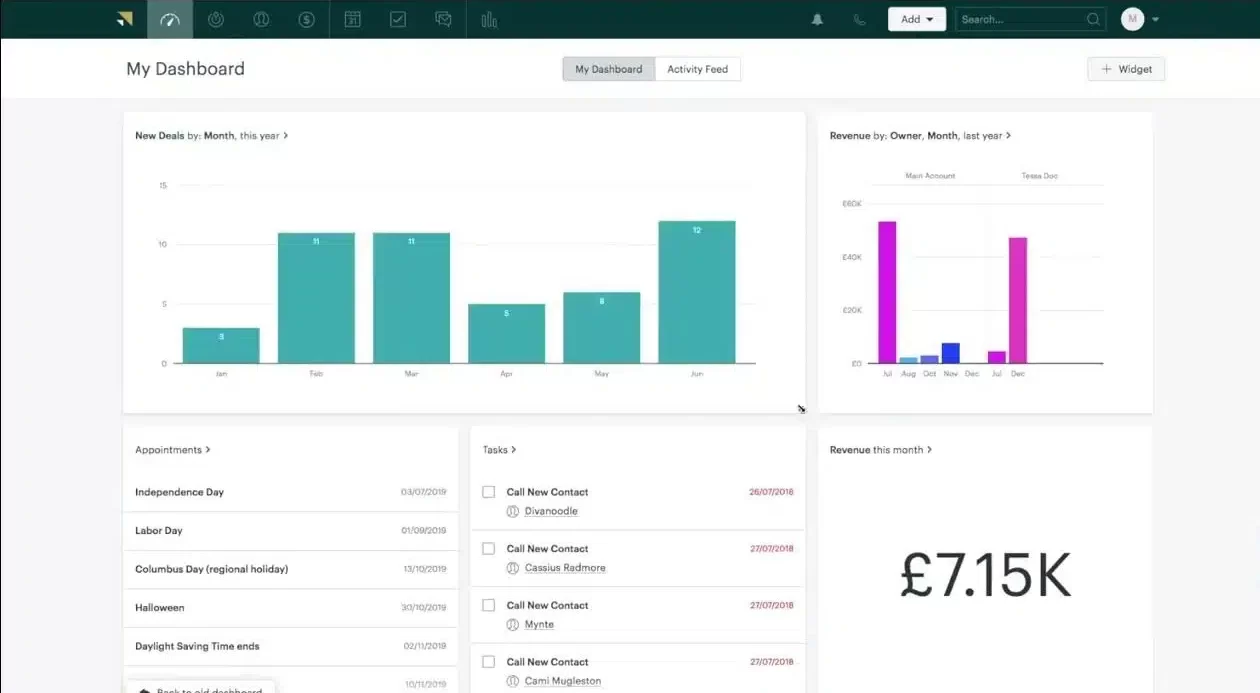The image size is (1260, 693).
Task: Click the notifications bell icon
Action: 817,18
